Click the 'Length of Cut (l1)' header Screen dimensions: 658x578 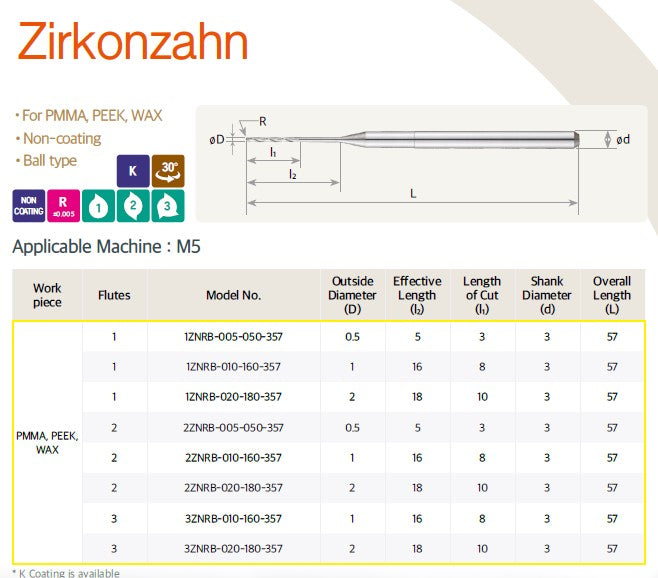482,295
